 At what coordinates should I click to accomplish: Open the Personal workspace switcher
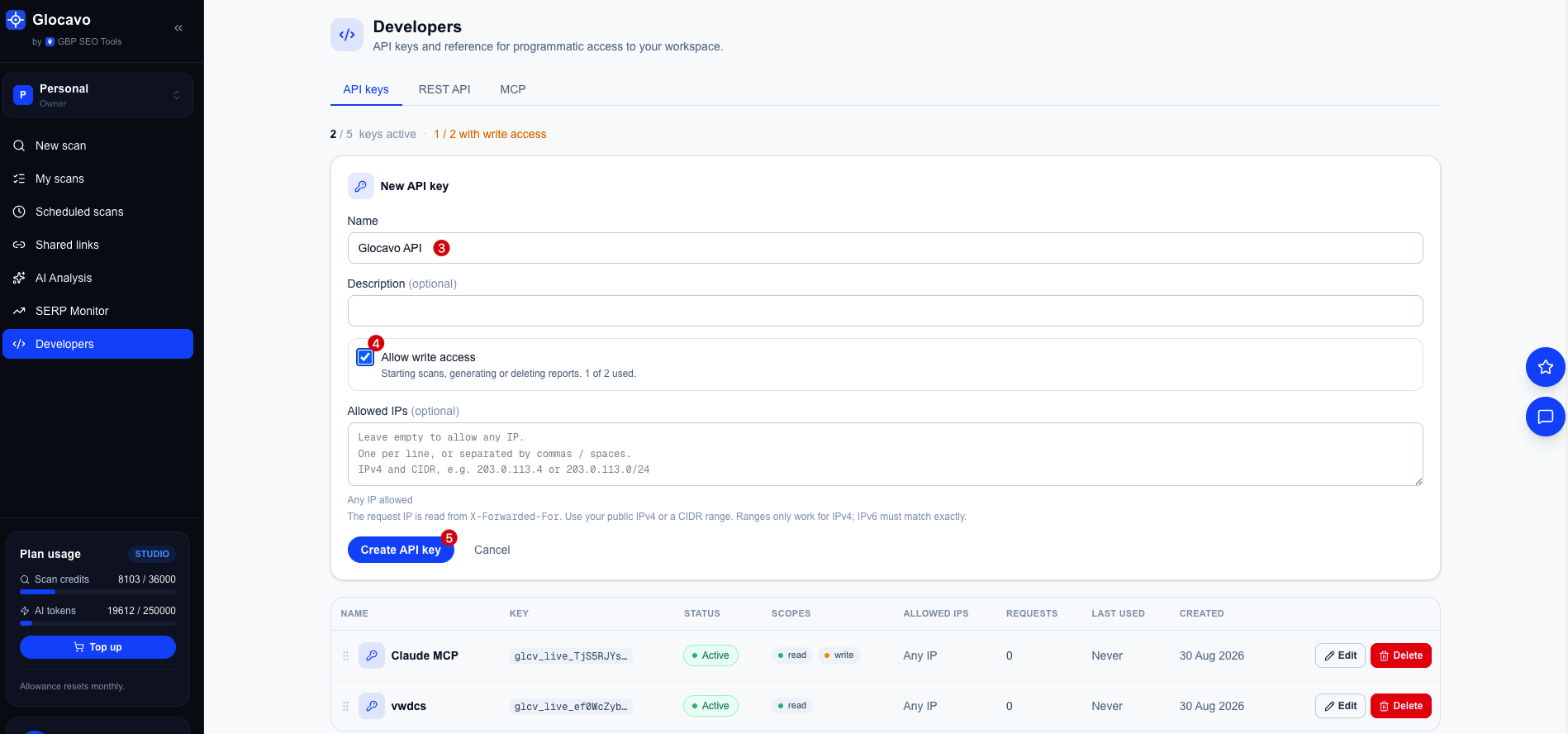click(97, 95)
